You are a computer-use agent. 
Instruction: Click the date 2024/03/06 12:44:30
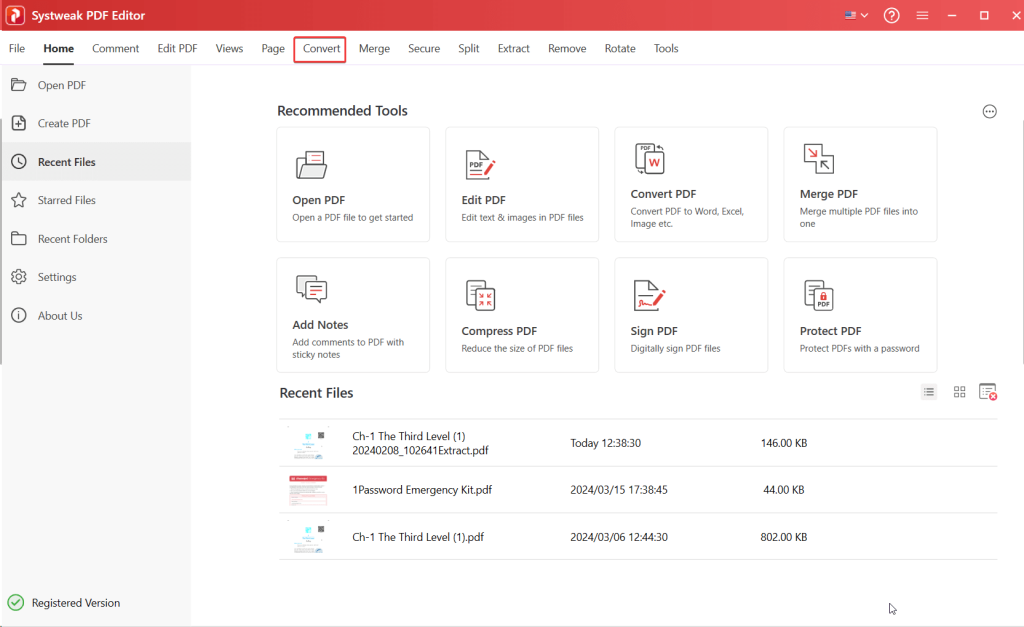click(x=619, y=537)
